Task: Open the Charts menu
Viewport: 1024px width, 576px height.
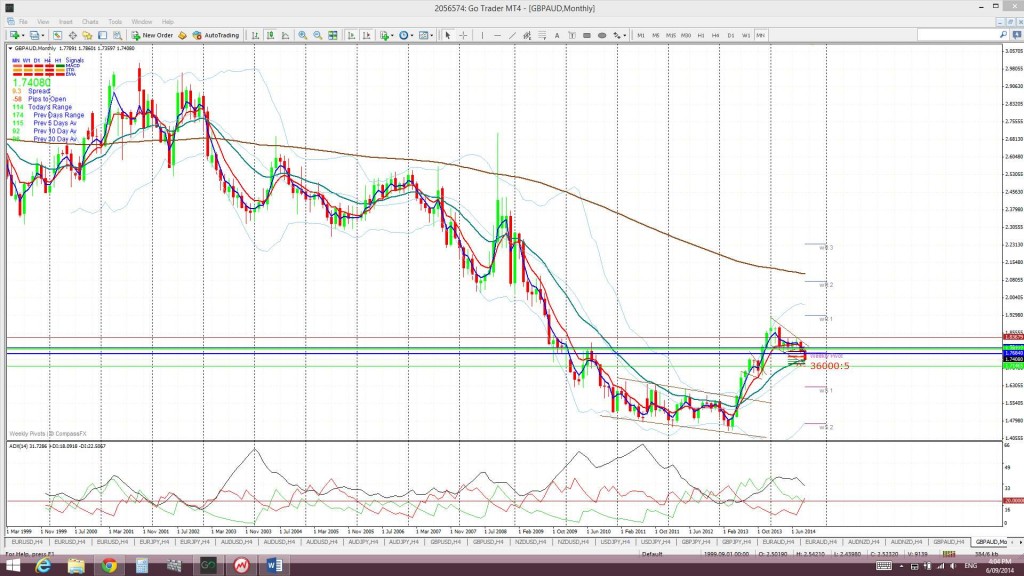Action: [x=90, y=21]
